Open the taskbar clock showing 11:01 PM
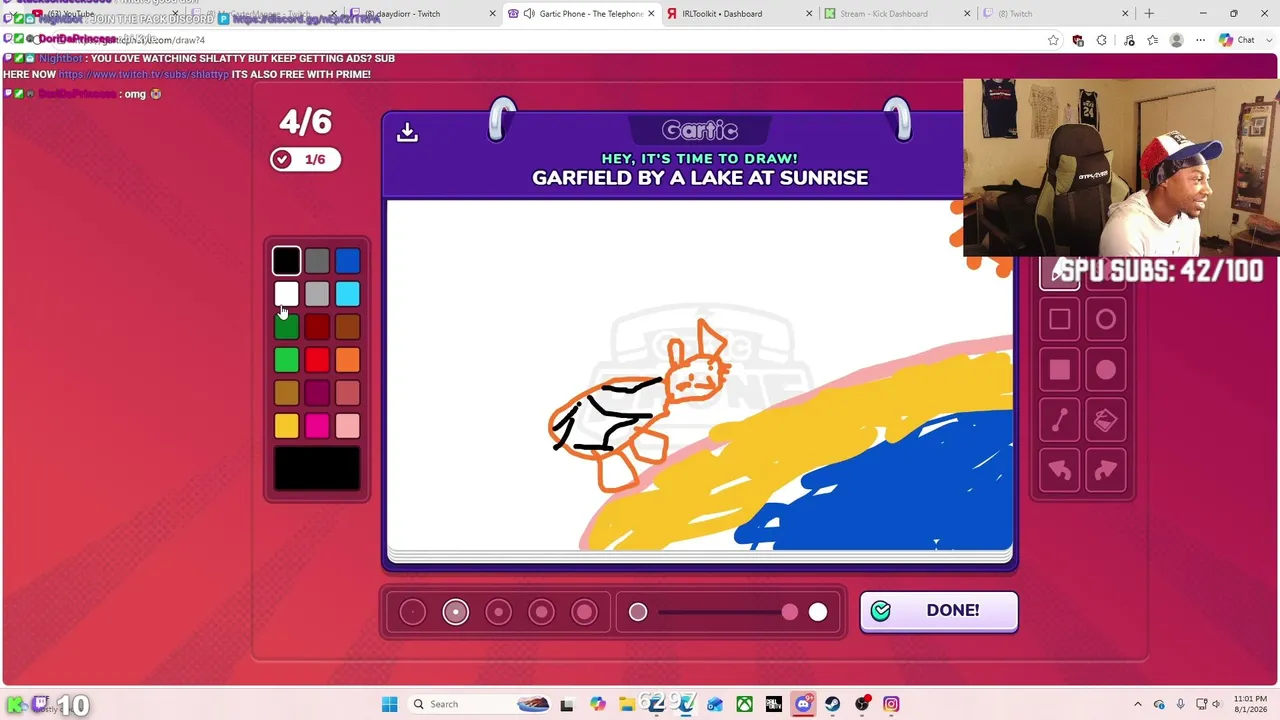1280x720 pixels. pos(1250,704)
